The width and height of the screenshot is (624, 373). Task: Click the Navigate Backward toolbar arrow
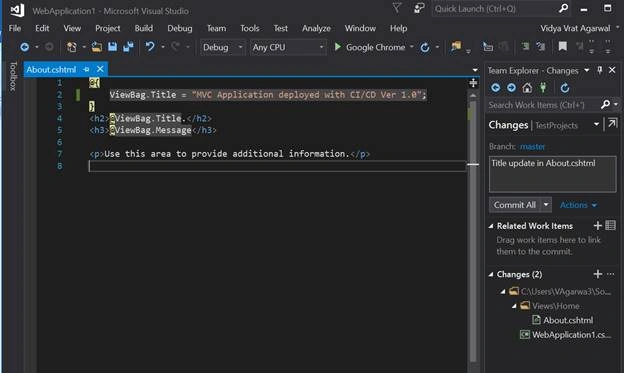pyautogui.click(x=25, y=47)
